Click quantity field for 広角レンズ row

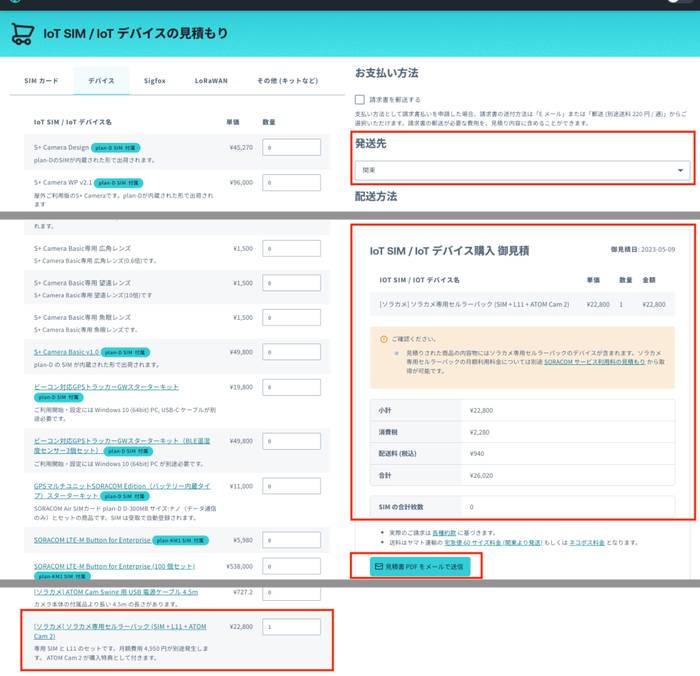tap(292, 248)
